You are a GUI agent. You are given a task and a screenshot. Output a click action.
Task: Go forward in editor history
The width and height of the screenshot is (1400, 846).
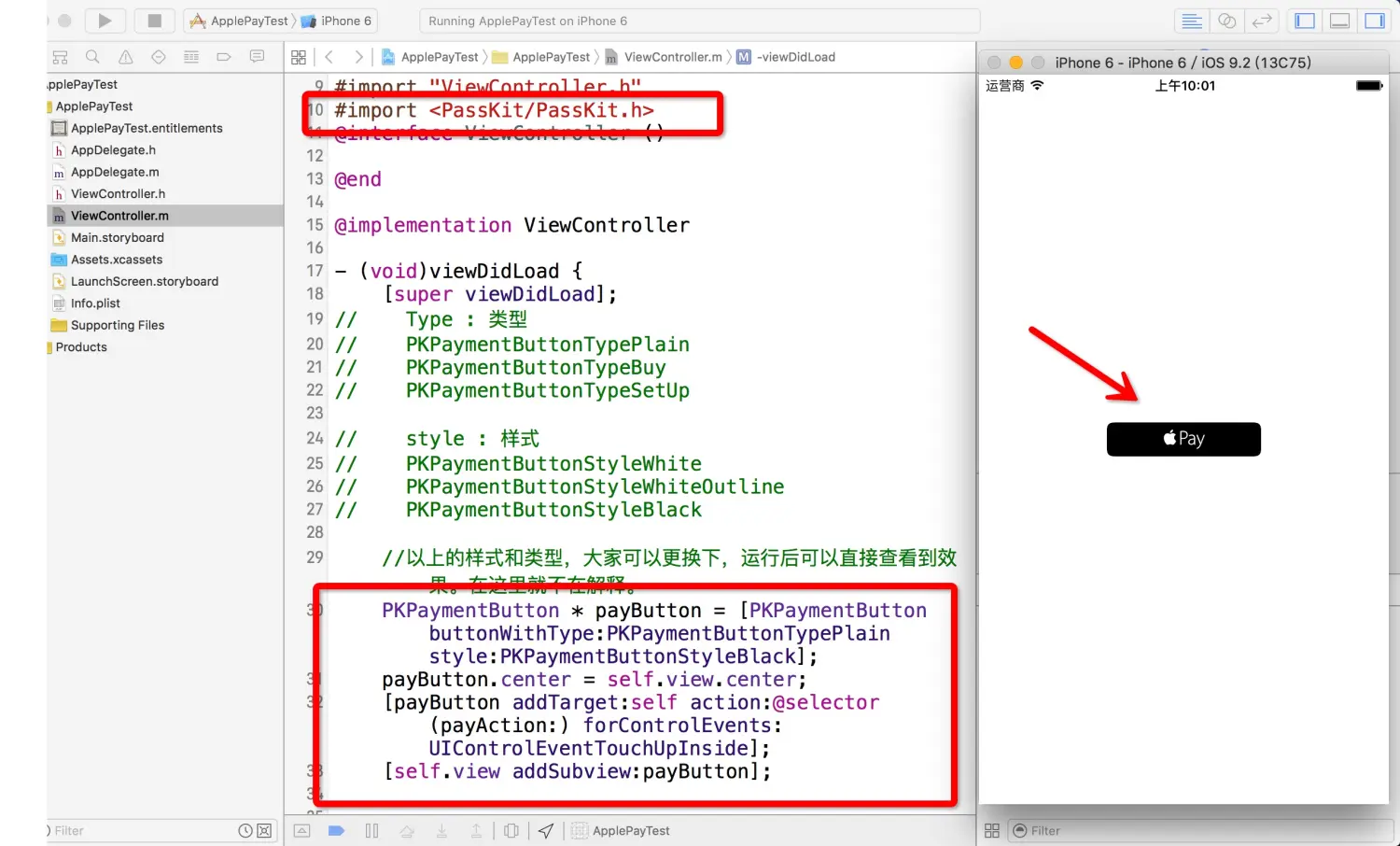pos(358,57)
